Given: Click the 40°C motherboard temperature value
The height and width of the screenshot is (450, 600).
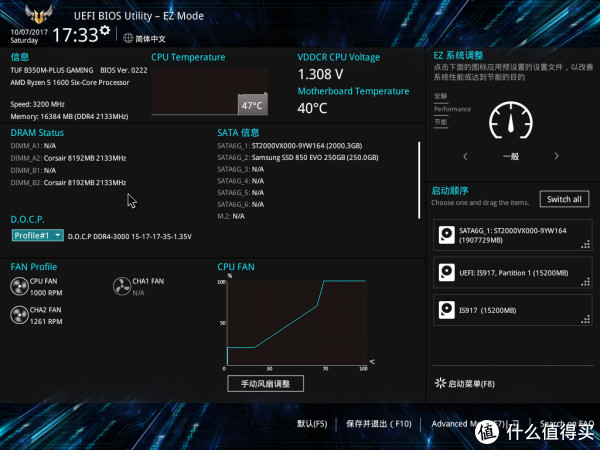Looking at the screenshot, I should [312, 108].
